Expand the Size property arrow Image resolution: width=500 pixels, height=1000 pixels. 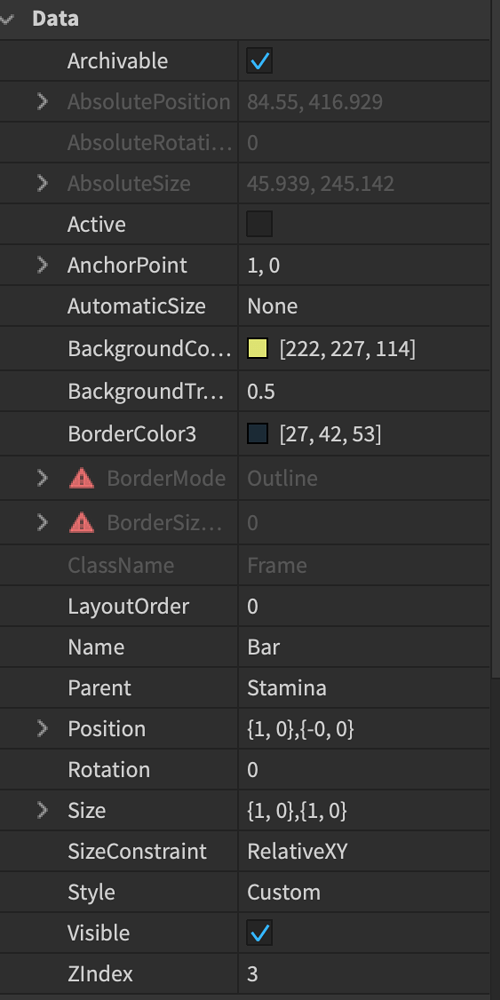(x=42, y=811)
